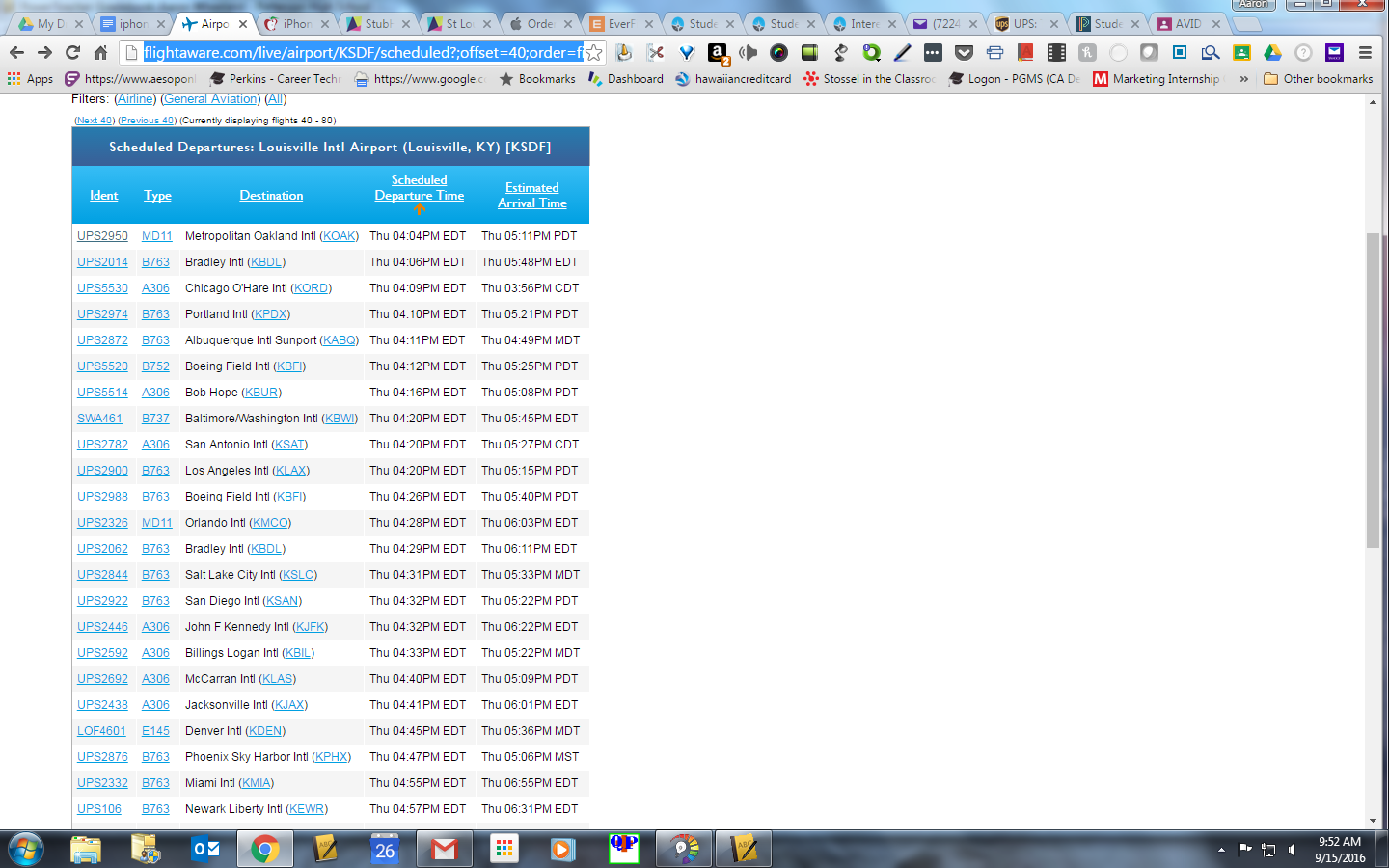The image size is (1389, 868).
Task: Open the KMIA airport link
Action: 256,782
